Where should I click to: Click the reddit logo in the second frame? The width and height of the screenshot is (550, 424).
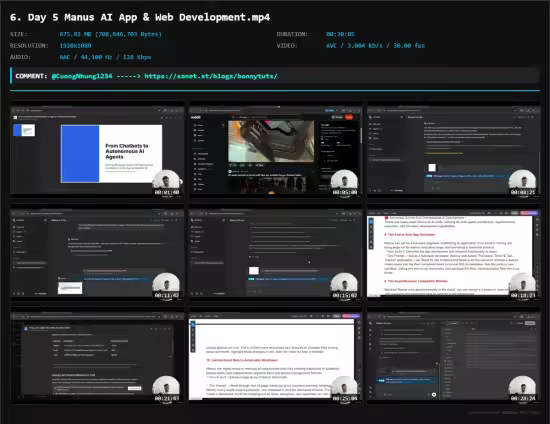[x=196, y=117]
